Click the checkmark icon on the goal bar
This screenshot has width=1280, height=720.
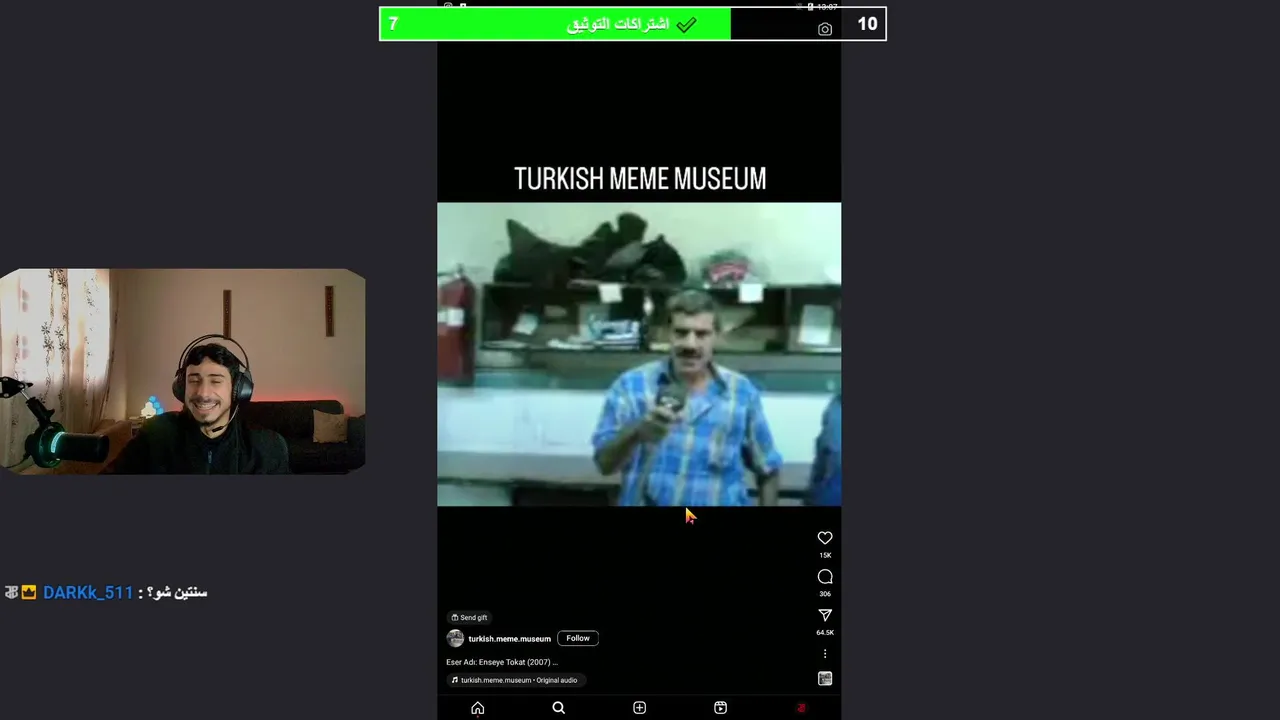686,25
